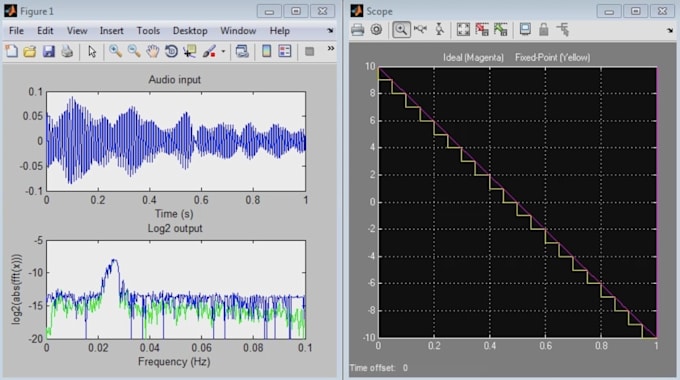Screen dimensions: 680x380
Task: Click Save current axes settings icon in Scope
Action: coord(482,29)
